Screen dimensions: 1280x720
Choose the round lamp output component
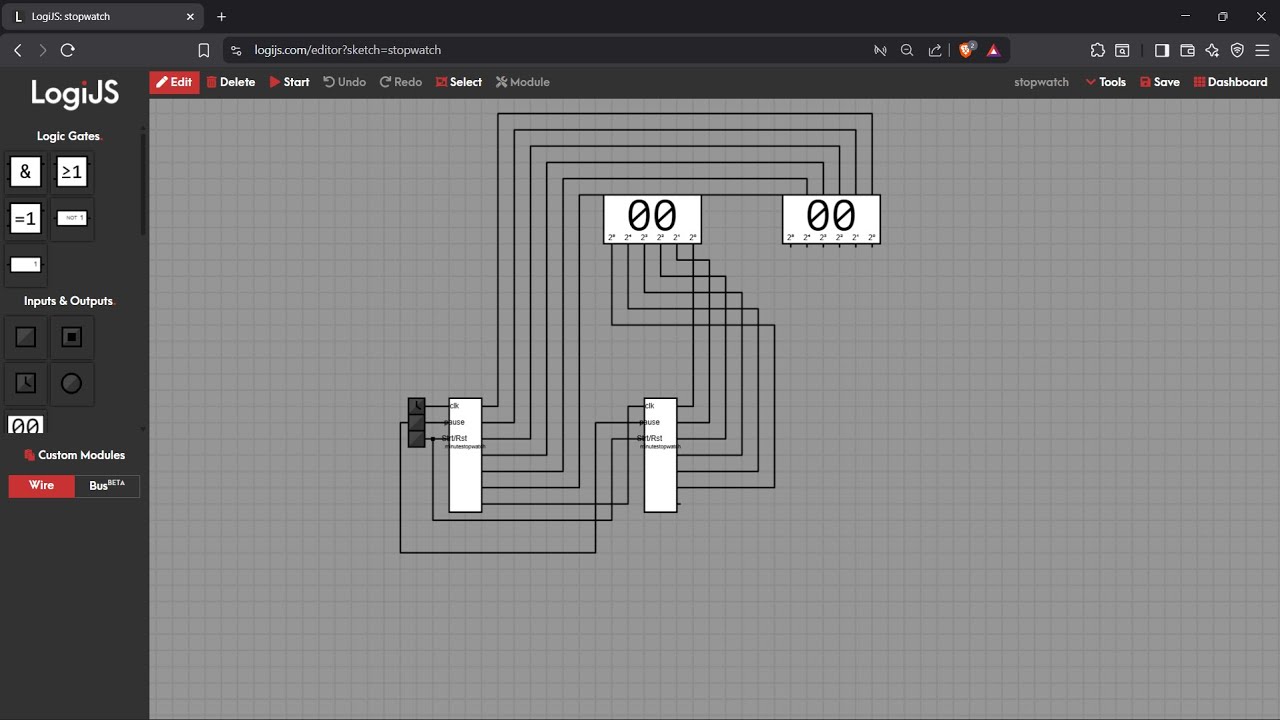click(x=72, y=384)
